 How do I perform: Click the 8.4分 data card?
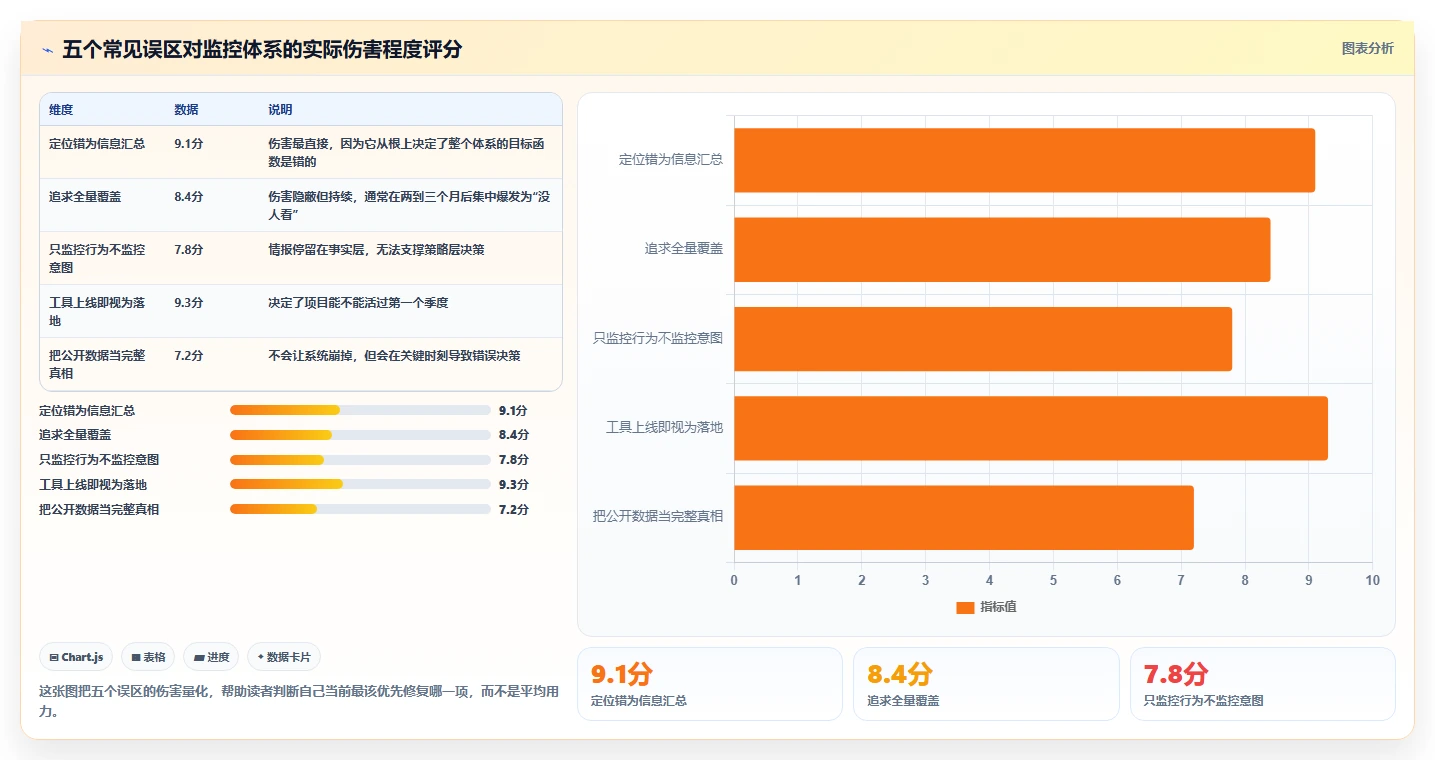pos(986,684)
